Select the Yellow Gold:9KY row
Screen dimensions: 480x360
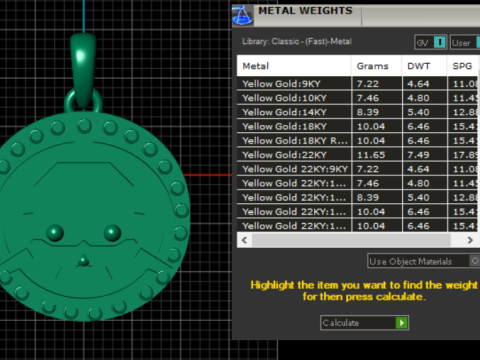coord(357,84)
